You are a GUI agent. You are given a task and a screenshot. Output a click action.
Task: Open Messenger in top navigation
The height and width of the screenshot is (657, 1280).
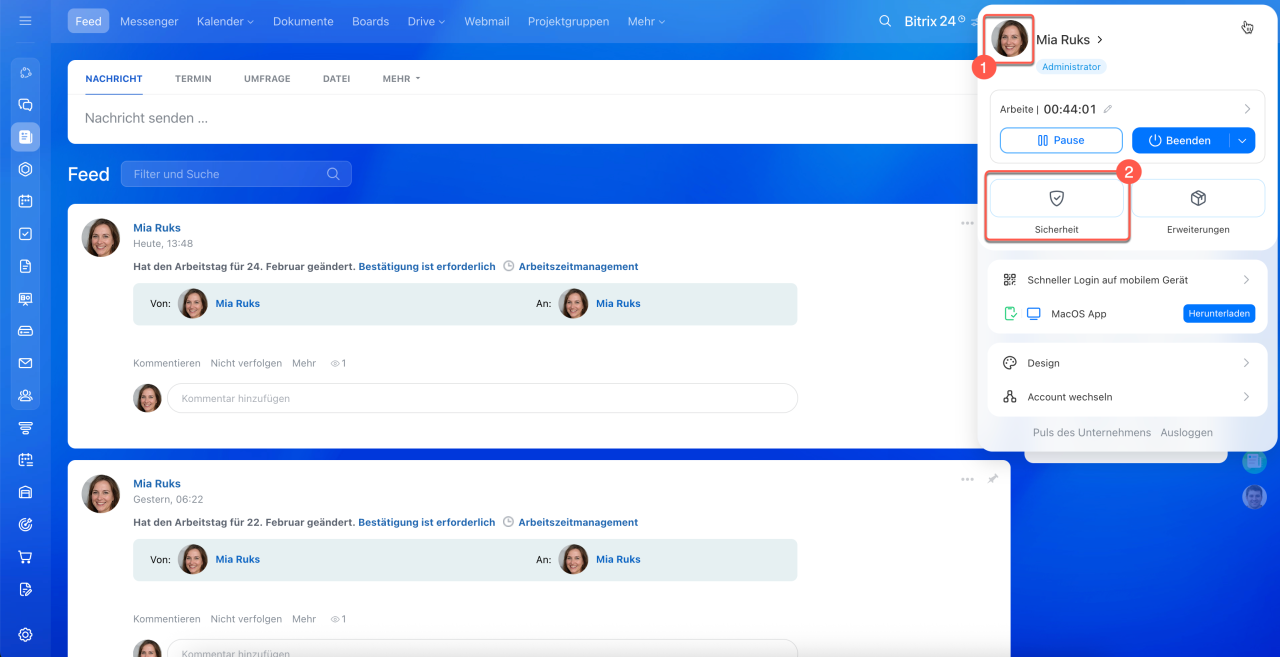tap(149, 21)
